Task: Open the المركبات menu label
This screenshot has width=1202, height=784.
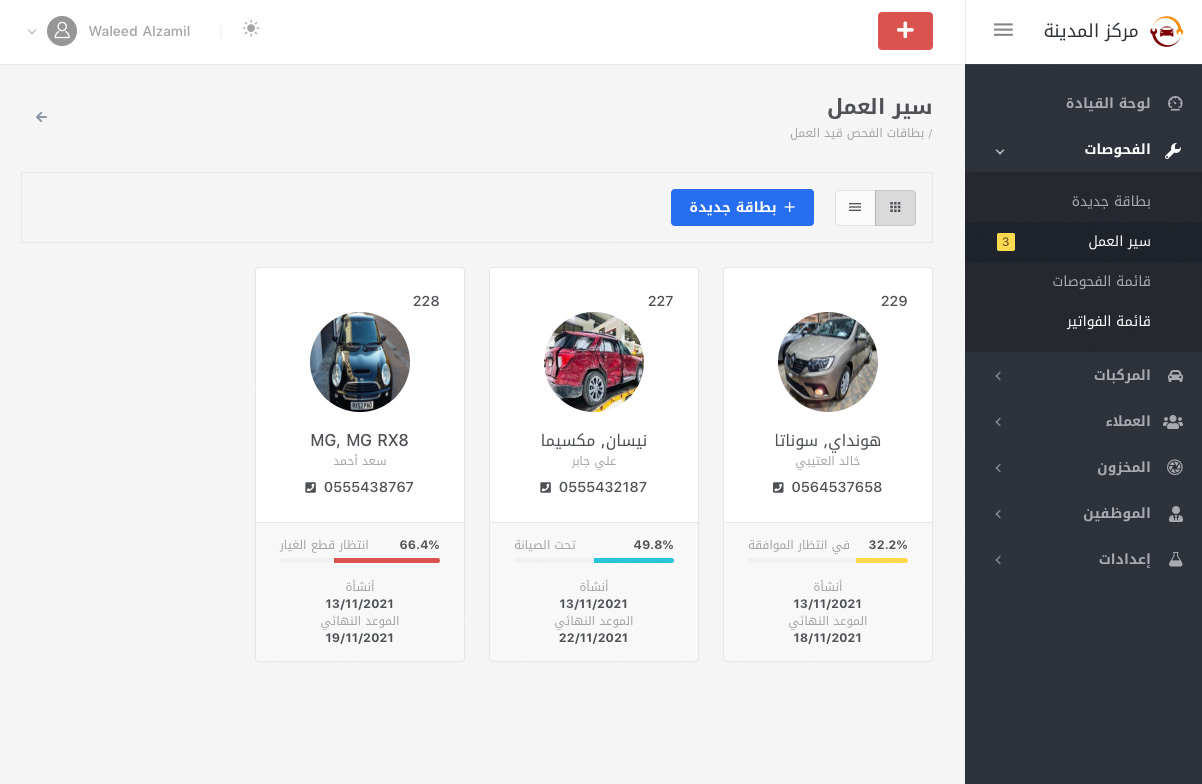Action: (x=1122, y=375)
